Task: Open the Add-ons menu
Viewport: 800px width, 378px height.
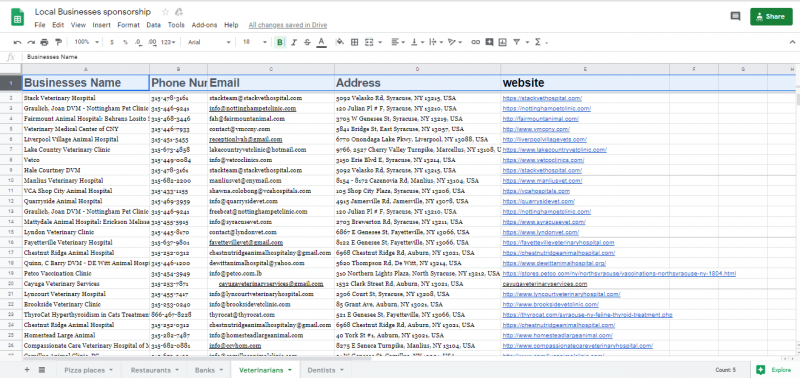Action: point(204,25)
